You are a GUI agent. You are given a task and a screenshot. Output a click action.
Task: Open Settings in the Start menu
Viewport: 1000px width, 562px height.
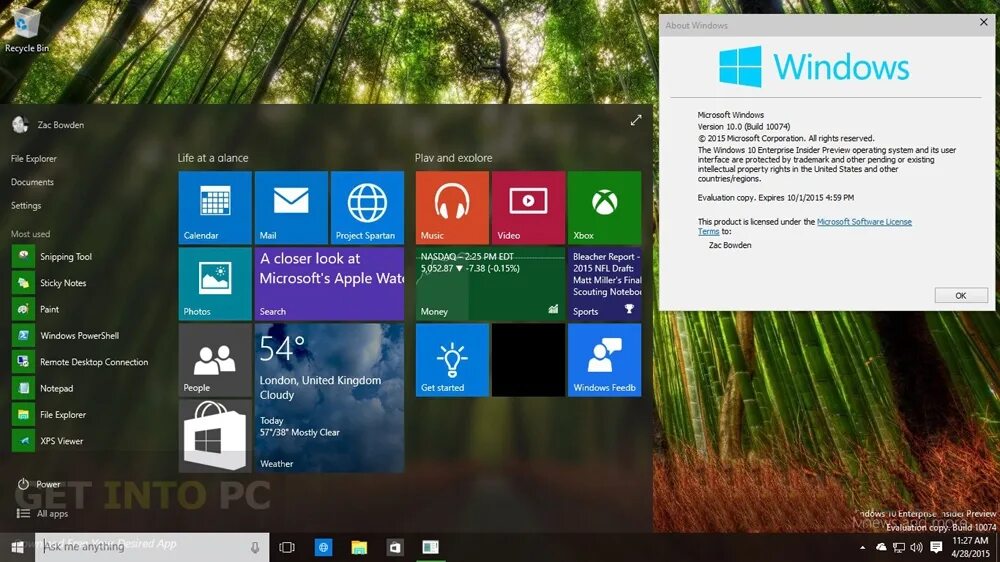click(x=26, y=205)
